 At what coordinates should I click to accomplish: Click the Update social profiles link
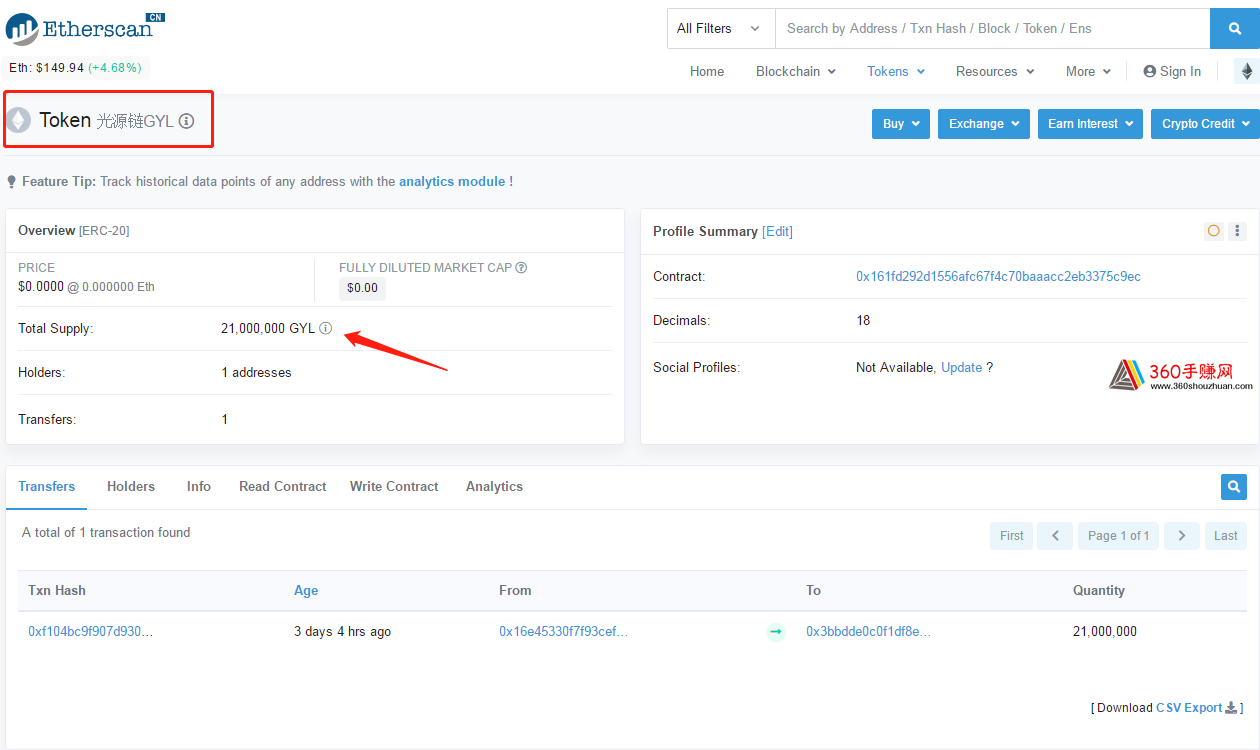(962, 368)
